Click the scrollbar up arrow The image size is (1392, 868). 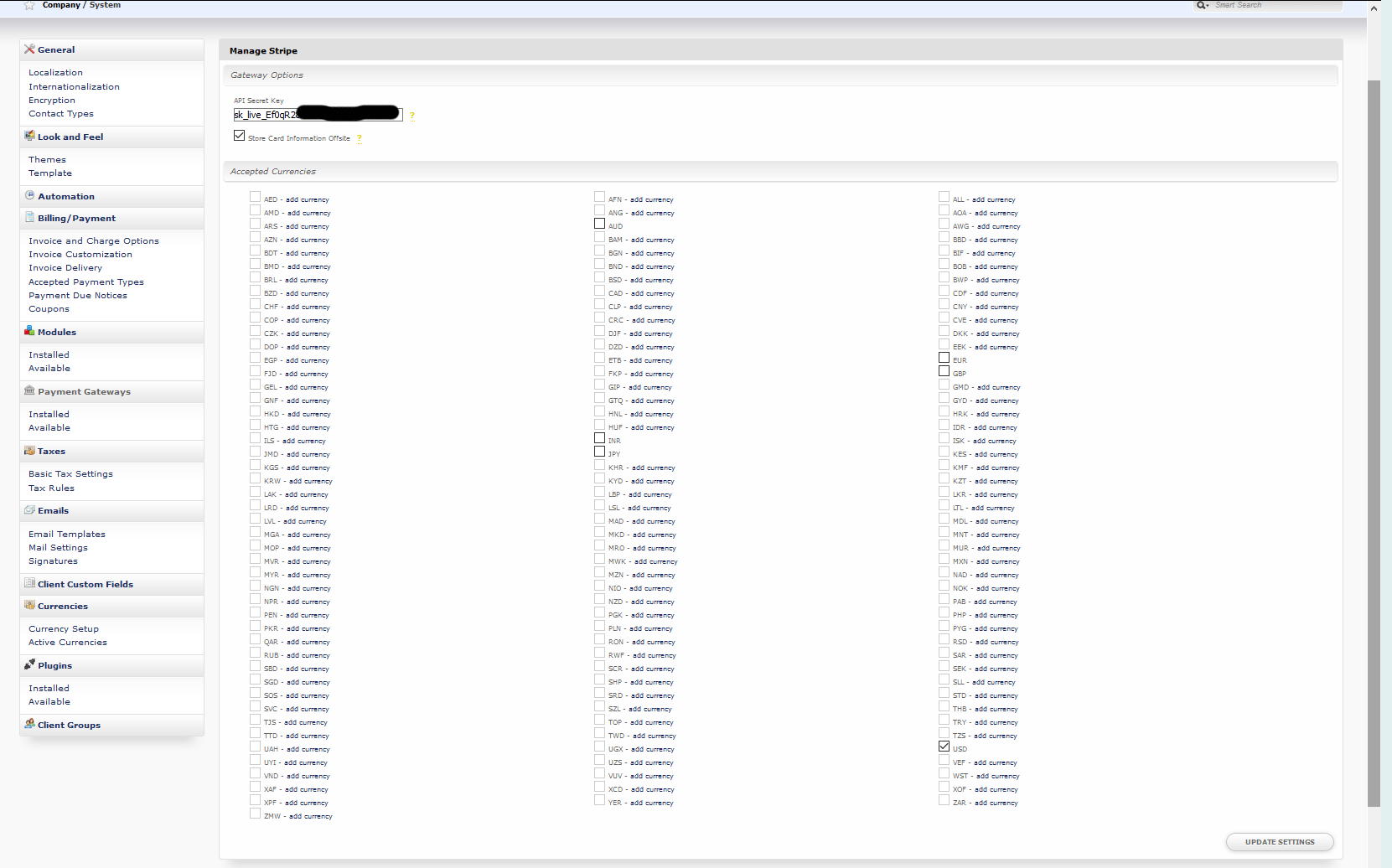tap(1374, 8)
